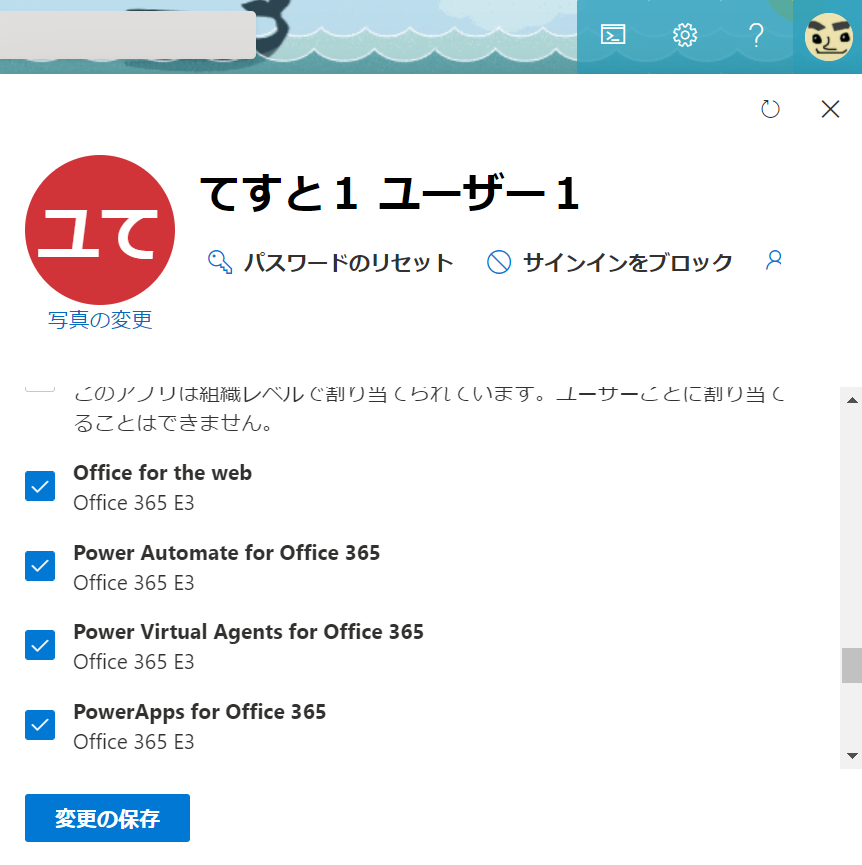This screenshot has height=865, width=862.
Task: Click the refresh icon in user panel
Action: (770, 109)
